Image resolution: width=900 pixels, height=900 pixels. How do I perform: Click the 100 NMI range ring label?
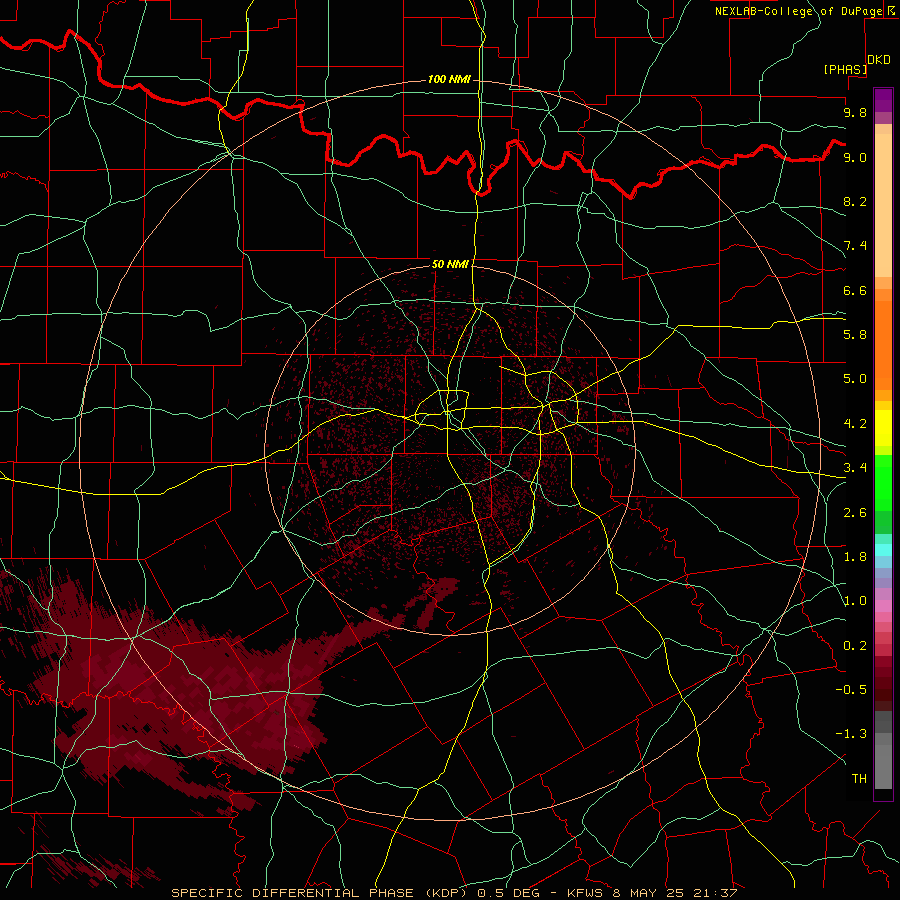(449, 79)
